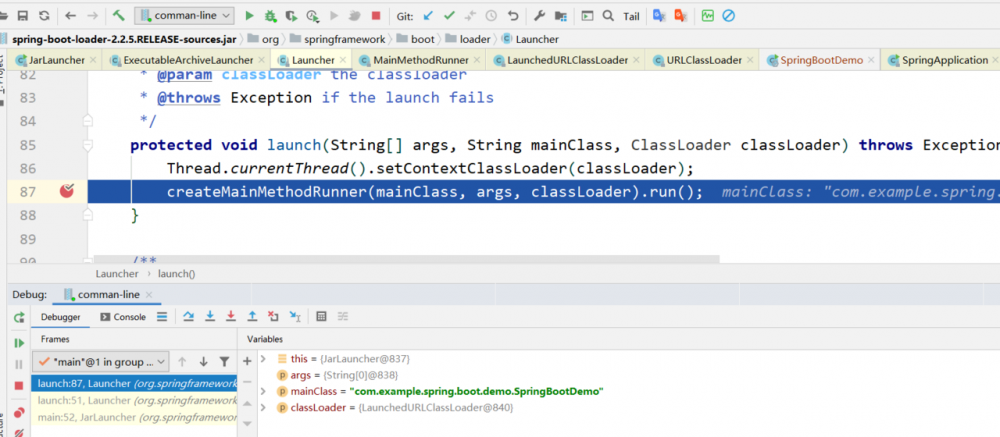Run comman-line with green play icon
Screen dimensions: 1000x437
tap(249, 15)
